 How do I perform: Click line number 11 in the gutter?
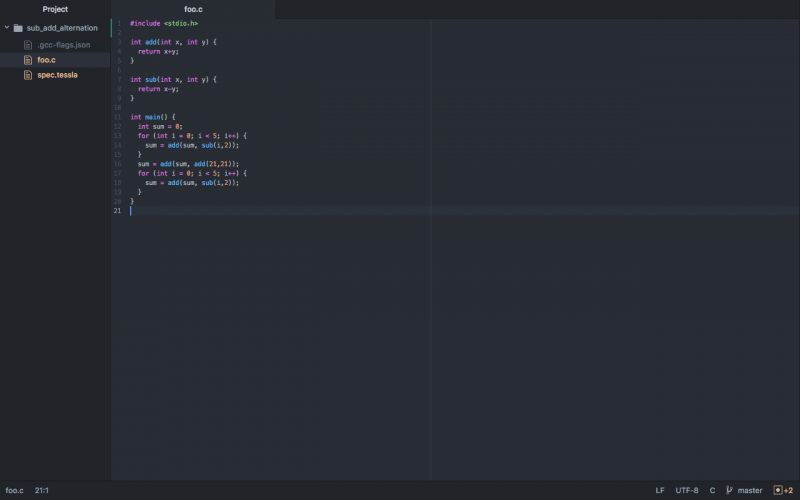point(118,117)
